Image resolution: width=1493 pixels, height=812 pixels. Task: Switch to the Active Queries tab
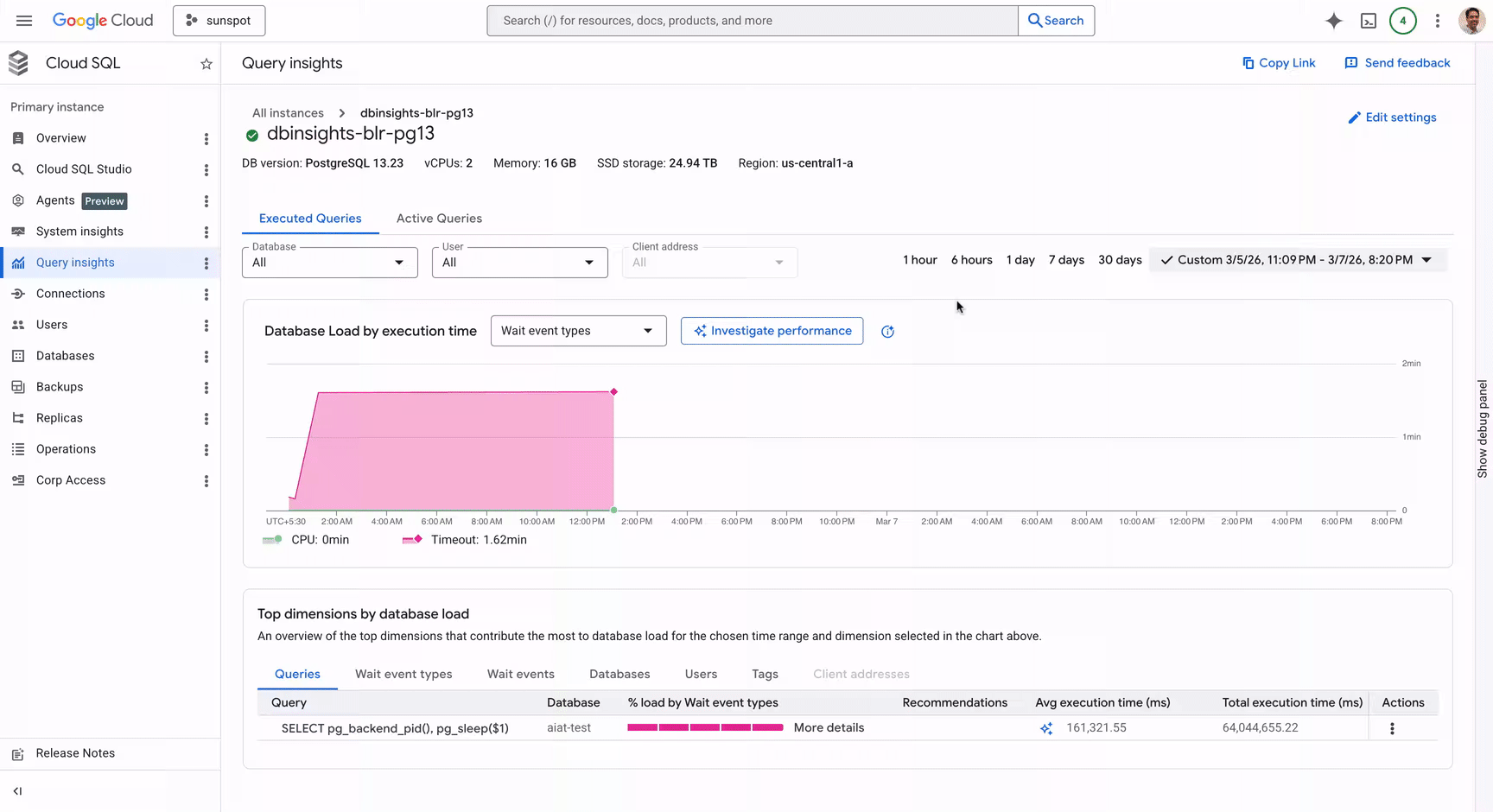439,219
